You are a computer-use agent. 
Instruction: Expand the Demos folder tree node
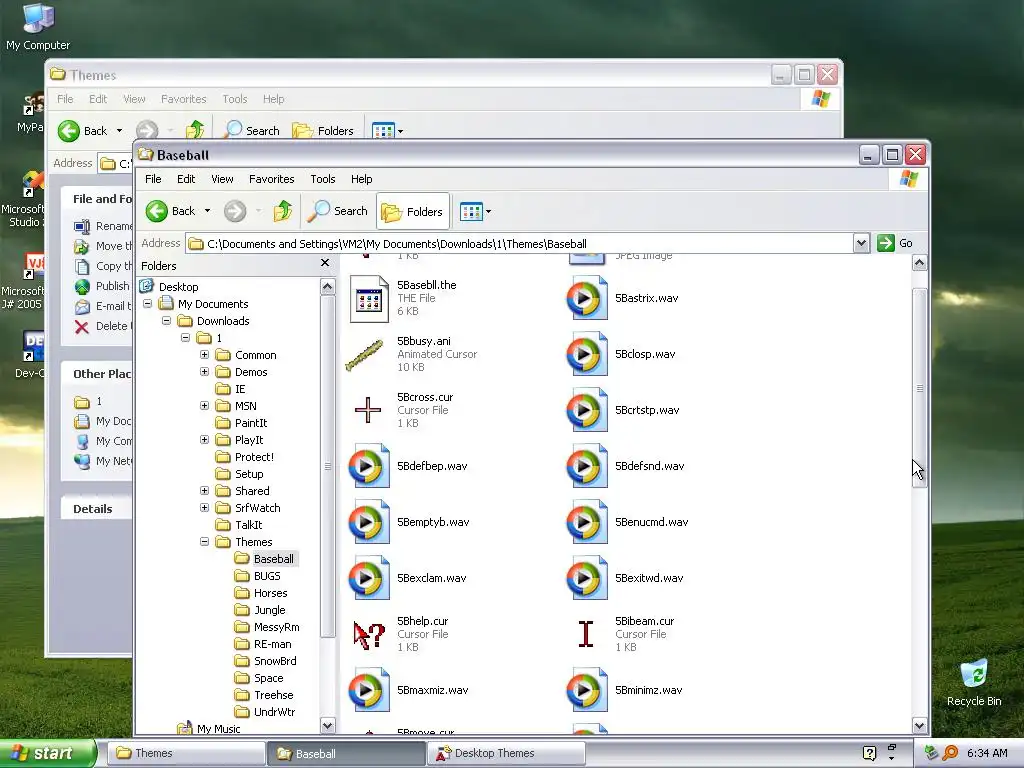[x=204, y=372]
